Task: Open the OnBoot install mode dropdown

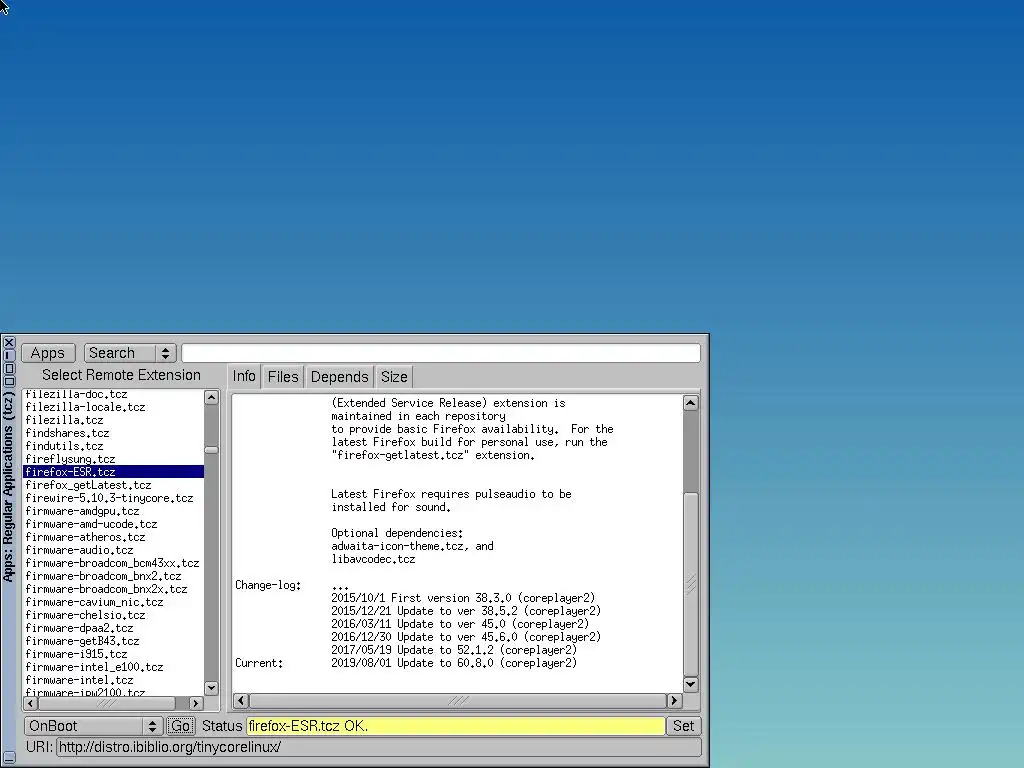Action: coord(93,726)
